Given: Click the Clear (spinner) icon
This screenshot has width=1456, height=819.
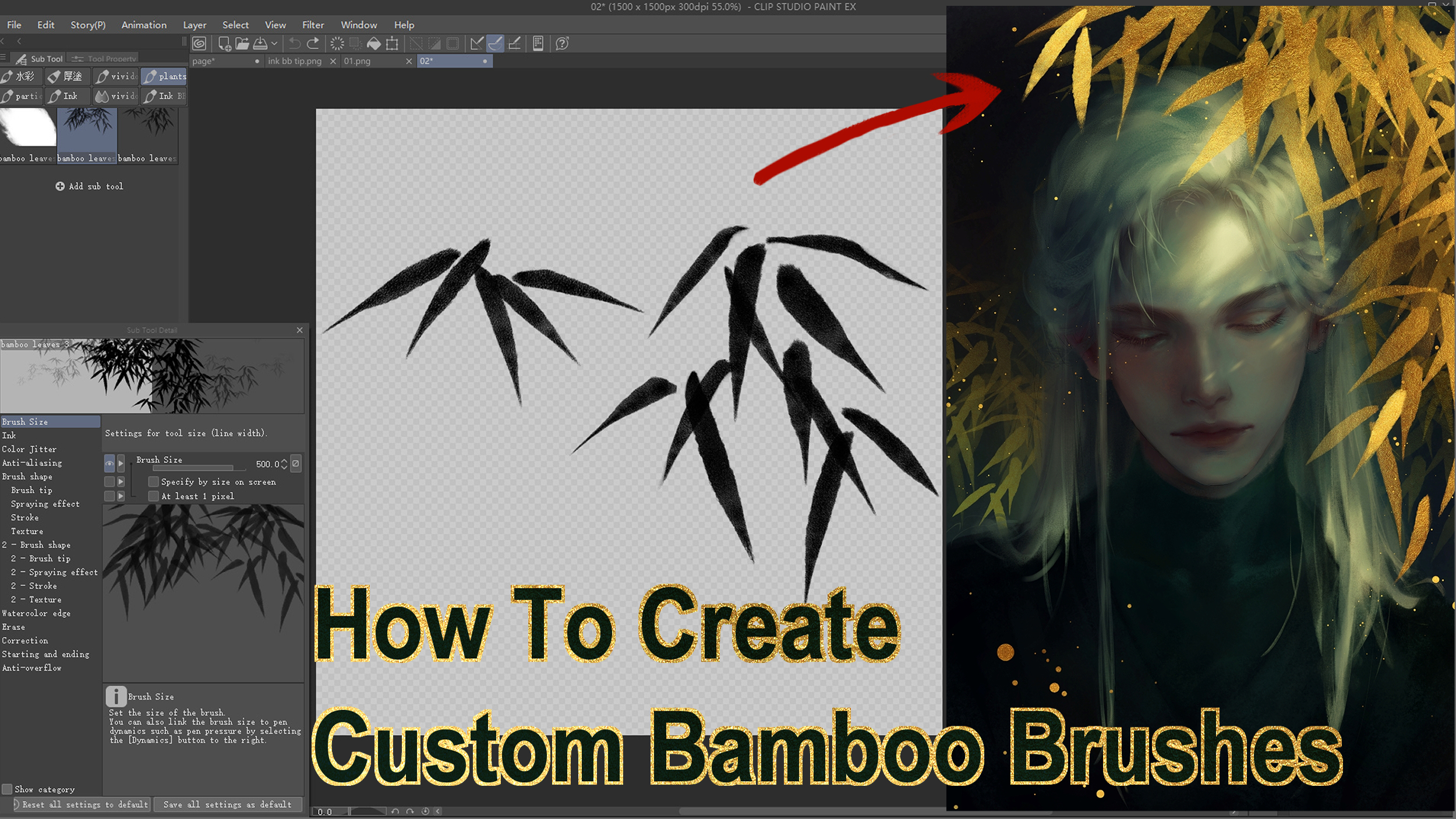Looking at the screenshot, I should point(337,44).
